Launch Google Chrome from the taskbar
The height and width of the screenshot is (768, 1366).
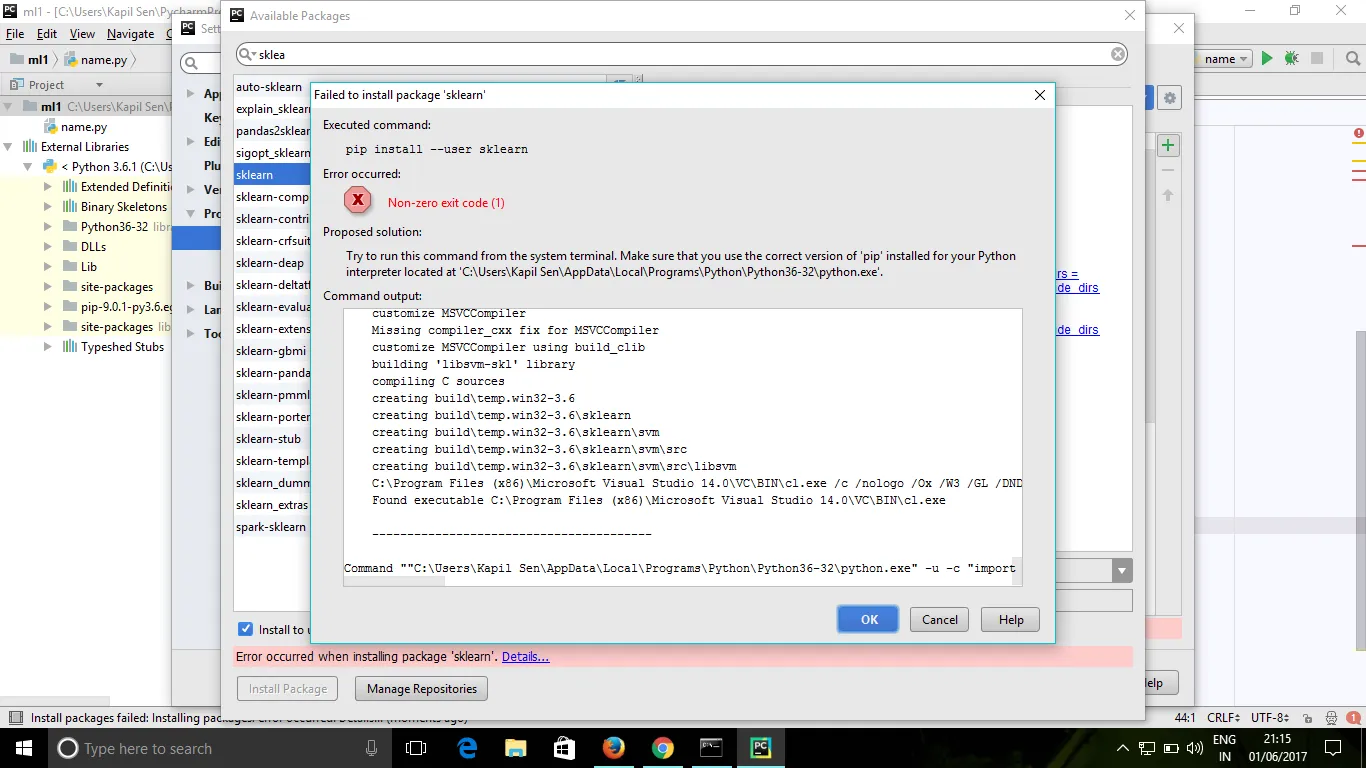(662, 748)
